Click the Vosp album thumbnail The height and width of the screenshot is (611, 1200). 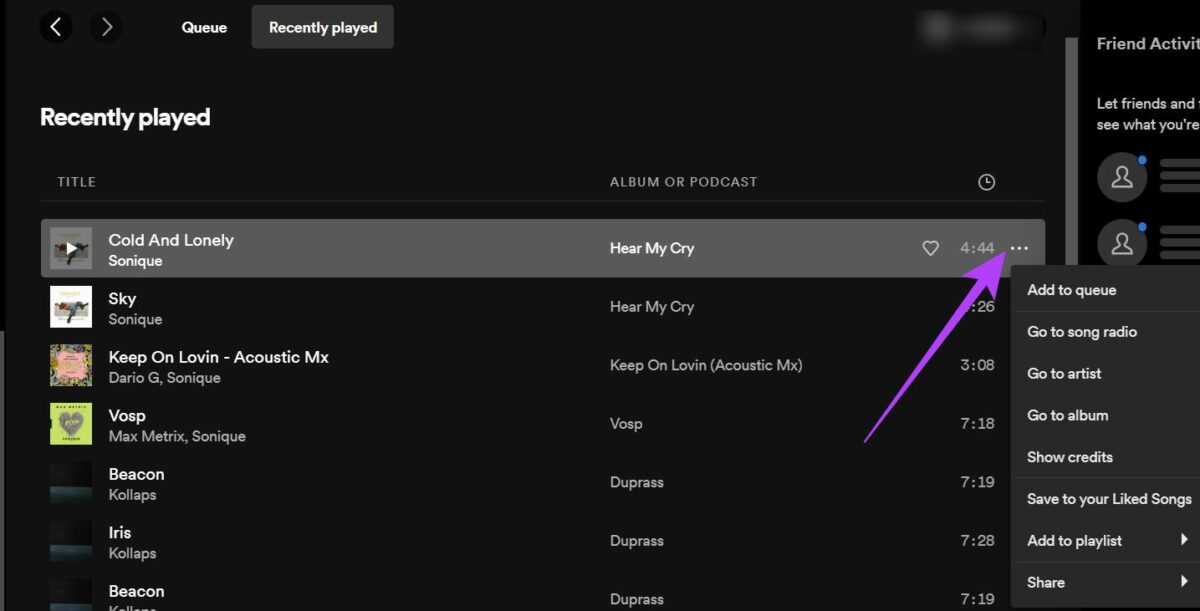pos(71,424)
